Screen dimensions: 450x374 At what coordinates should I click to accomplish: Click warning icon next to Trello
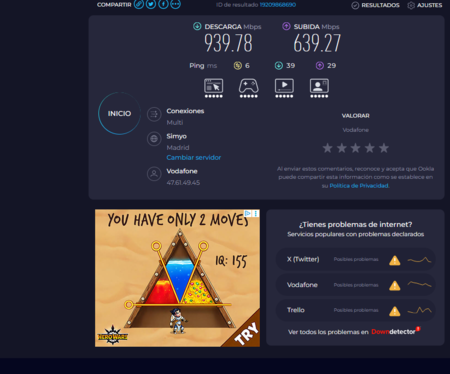coord(395,311)
